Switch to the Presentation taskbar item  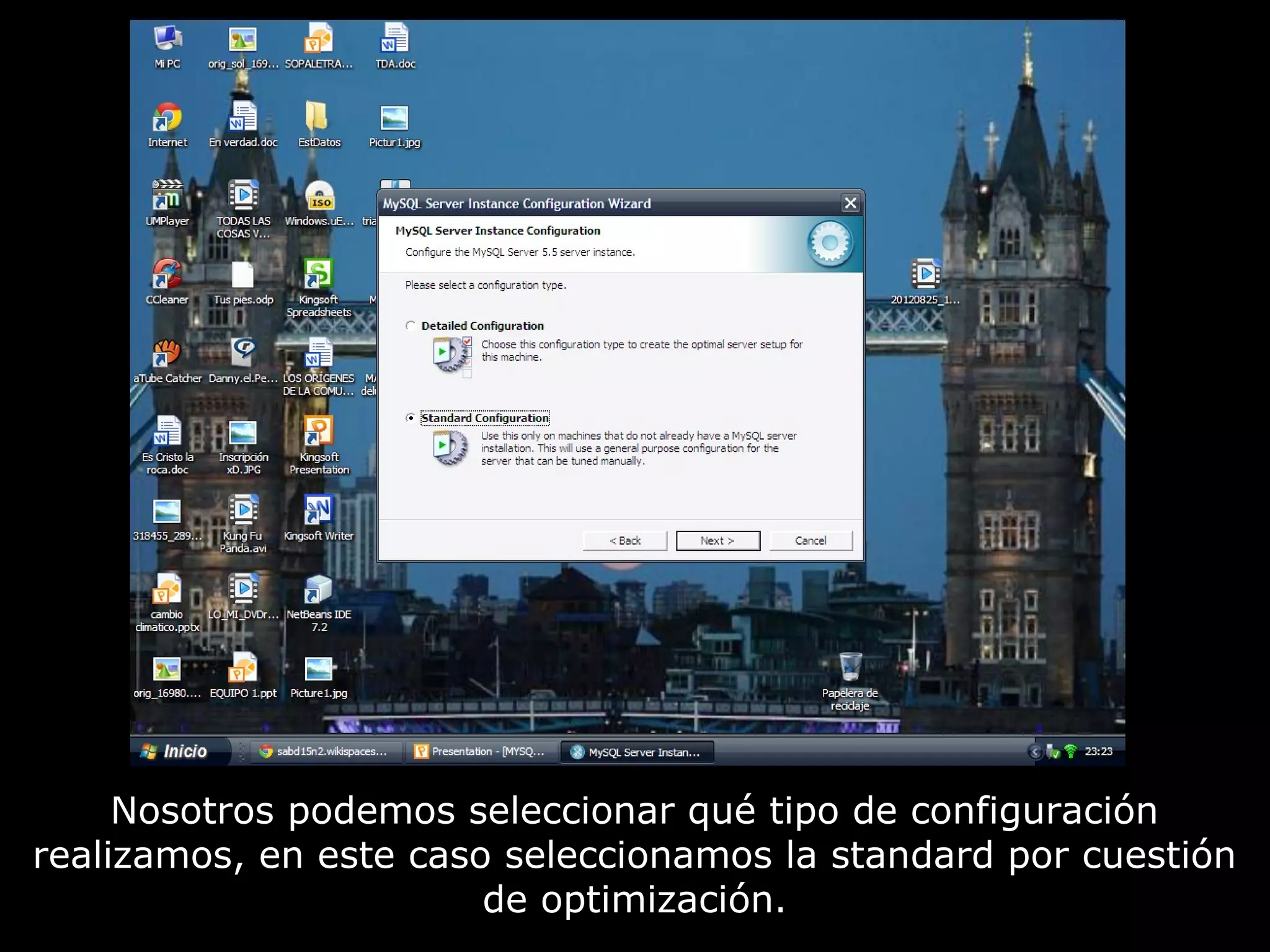481,752
